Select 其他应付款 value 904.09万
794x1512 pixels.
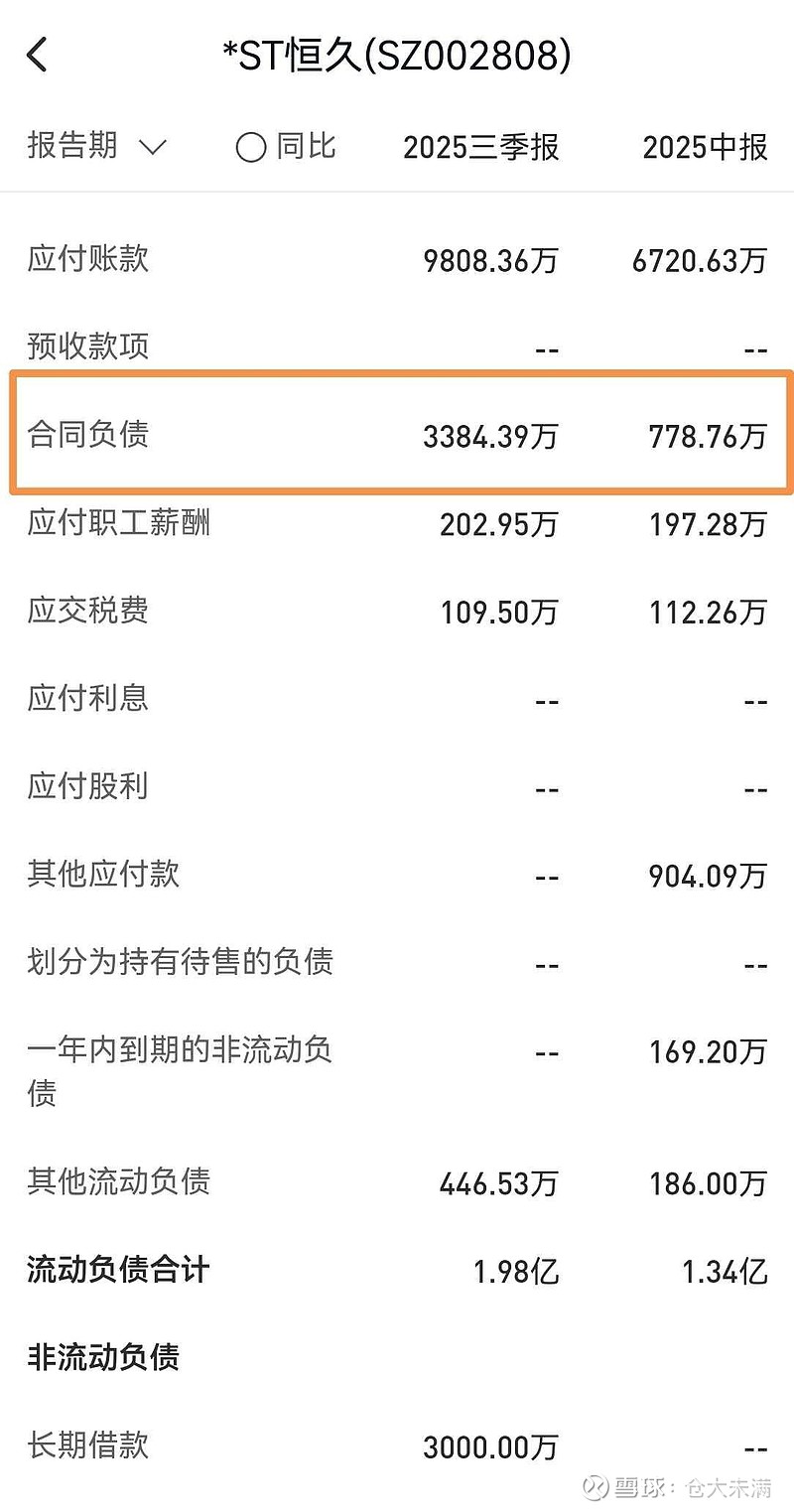pyautogui.click(x=707, y=876)
